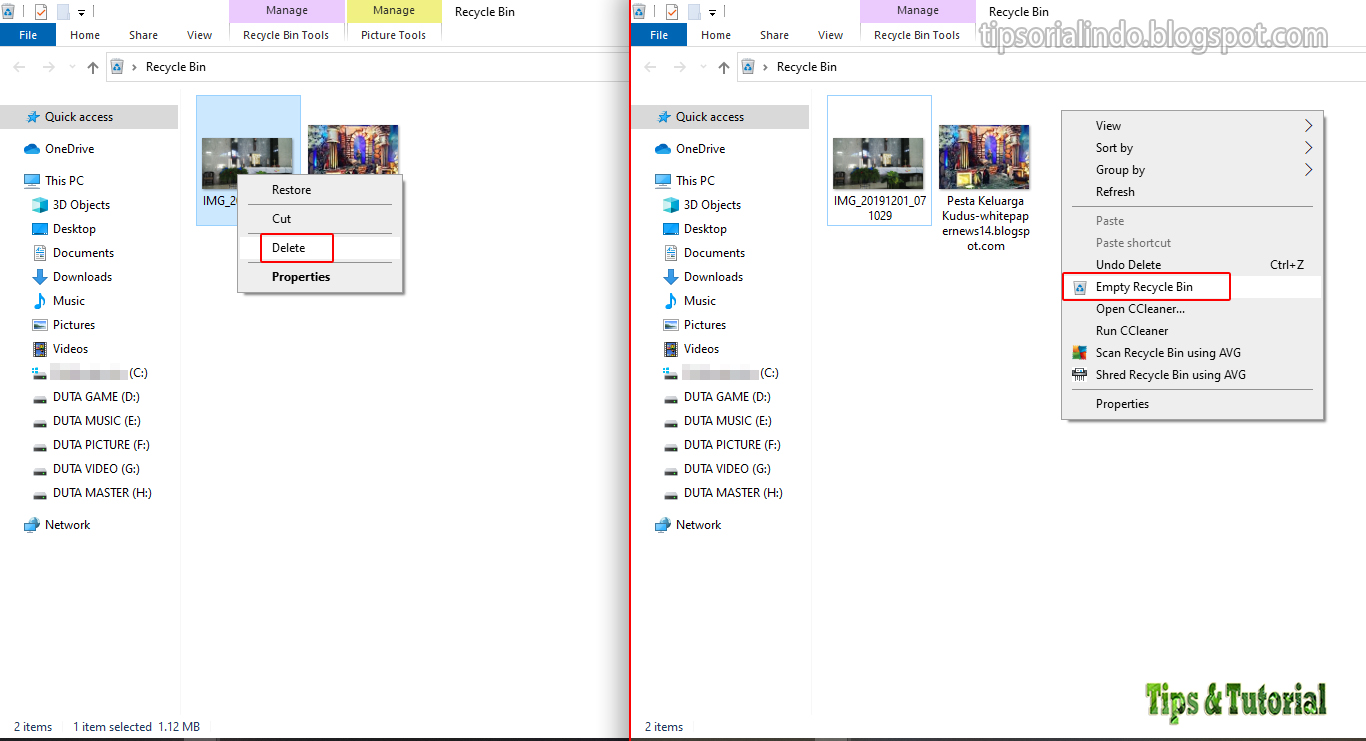The image size is (1366, 741).
Task: Expand the Sort by submenu arrow
Action: (x=1309, y=147)
